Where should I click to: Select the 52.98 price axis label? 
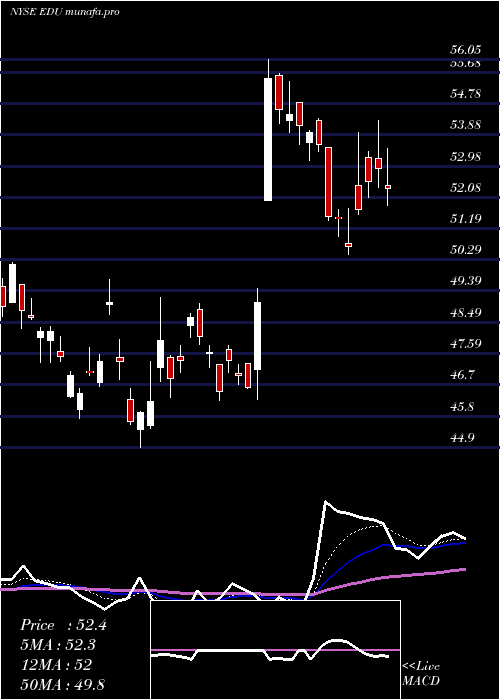pyautogui.click(x=465, y=157)
